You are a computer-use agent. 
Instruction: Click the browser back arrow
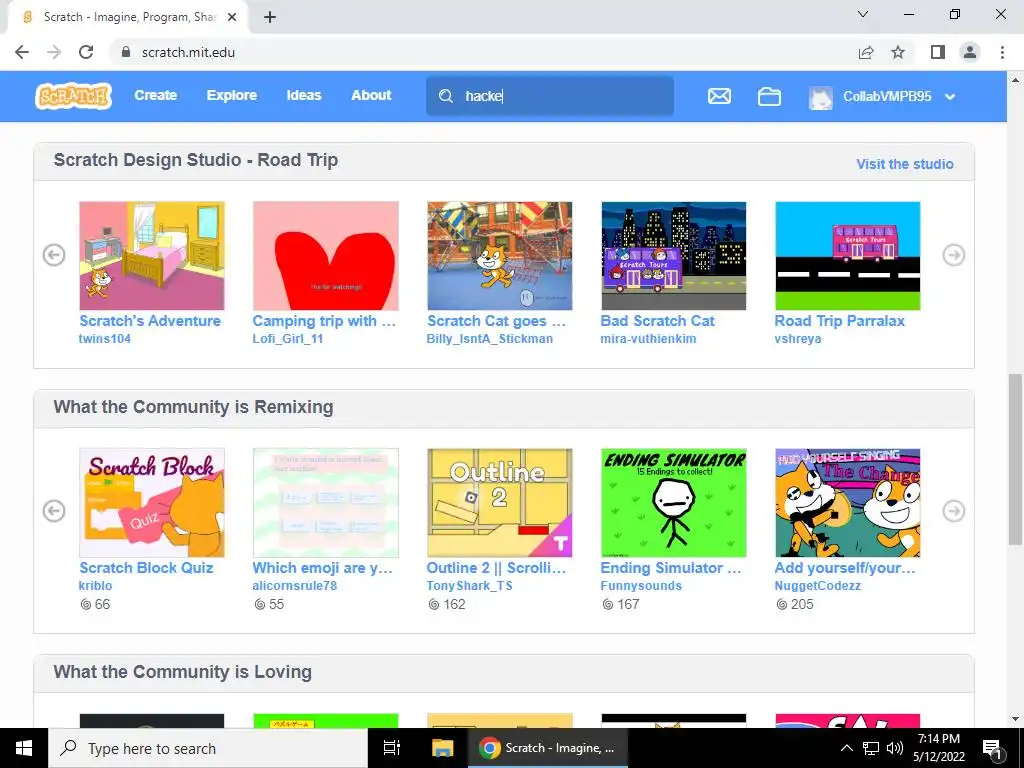point(22,52)
